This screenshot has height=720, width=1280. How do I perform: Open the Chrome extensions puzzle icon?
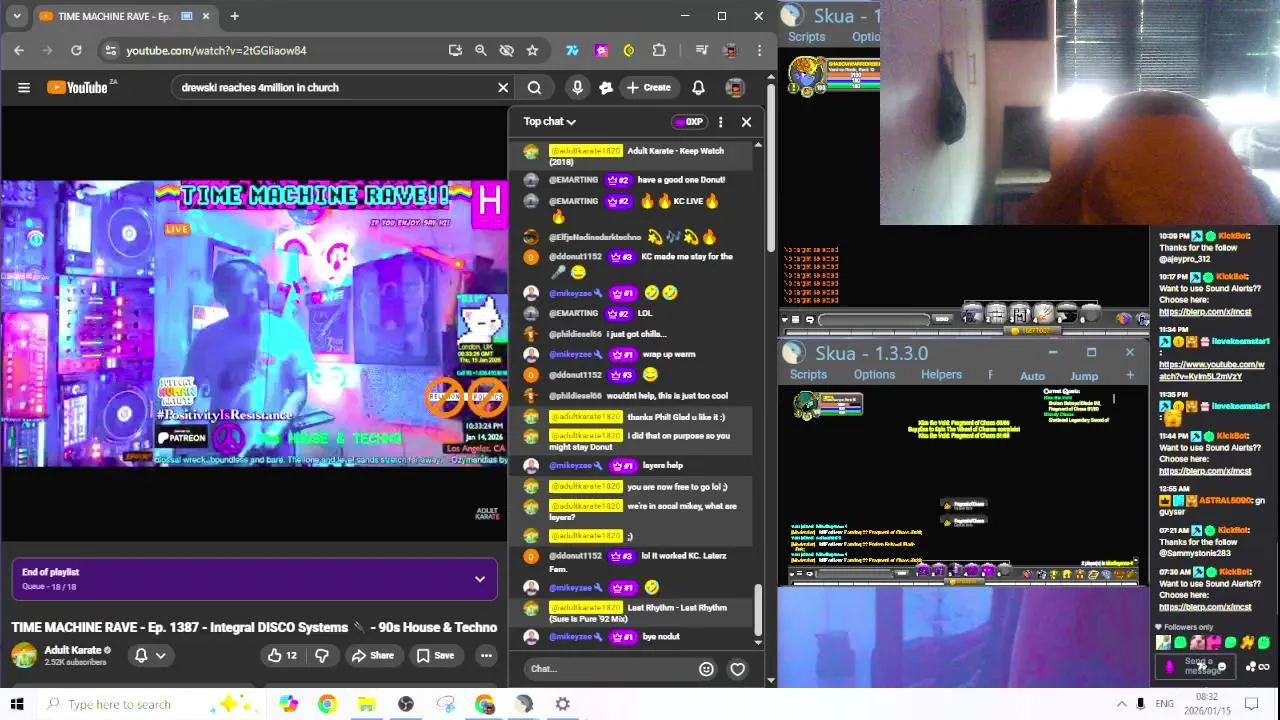pyautogui.click(x=658, y=50)
